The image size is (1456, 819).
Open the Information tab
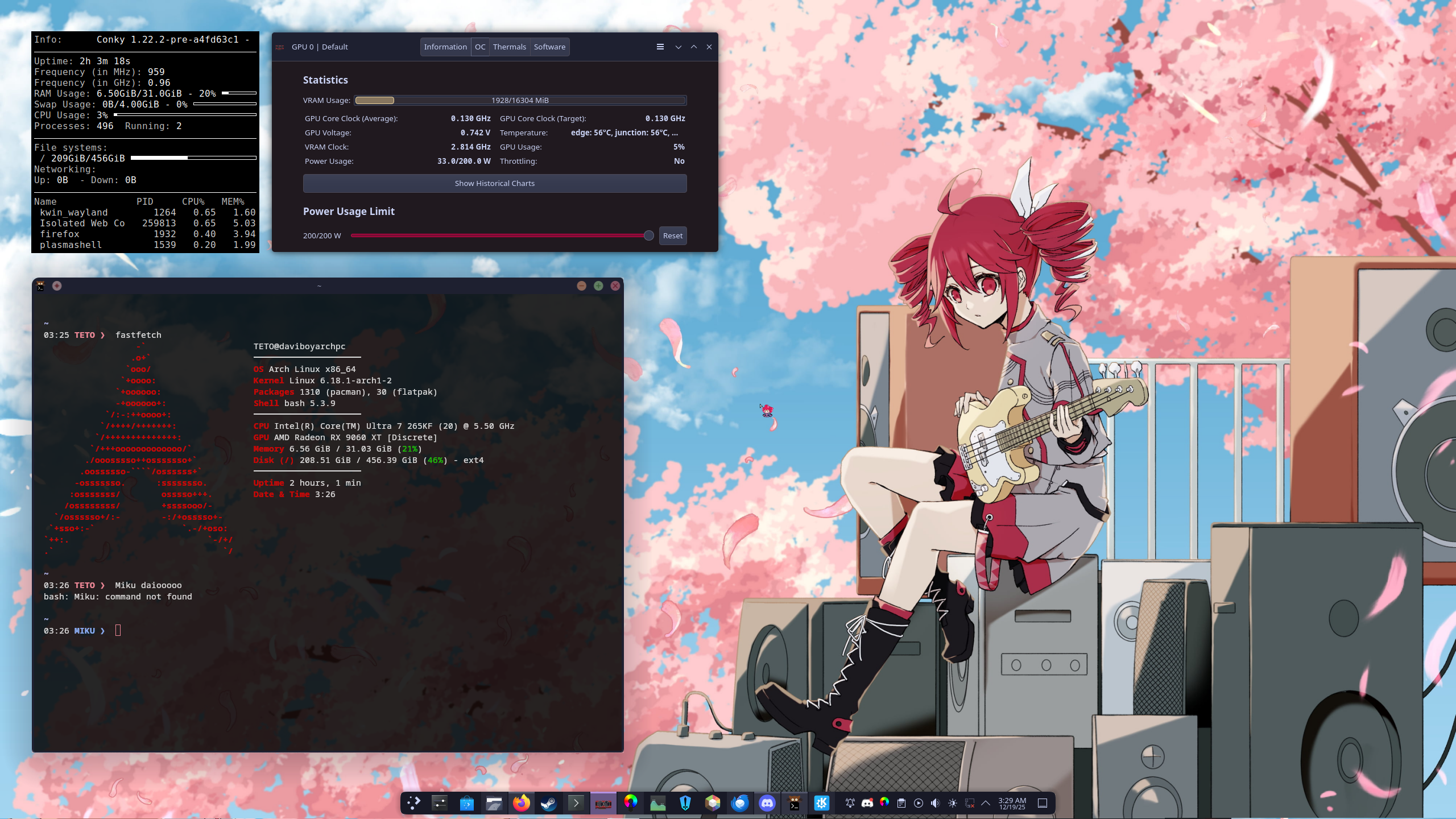coord(445,47)
